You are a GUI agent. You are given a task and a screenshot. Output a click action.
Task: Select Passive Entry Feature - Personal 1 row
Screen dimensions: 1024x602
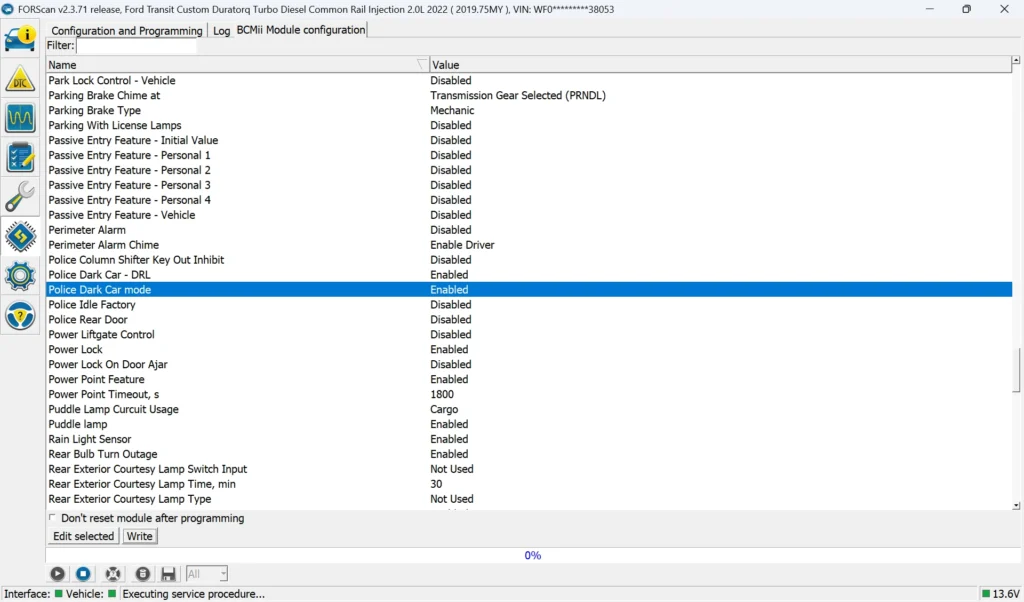(x=529, y=155)
